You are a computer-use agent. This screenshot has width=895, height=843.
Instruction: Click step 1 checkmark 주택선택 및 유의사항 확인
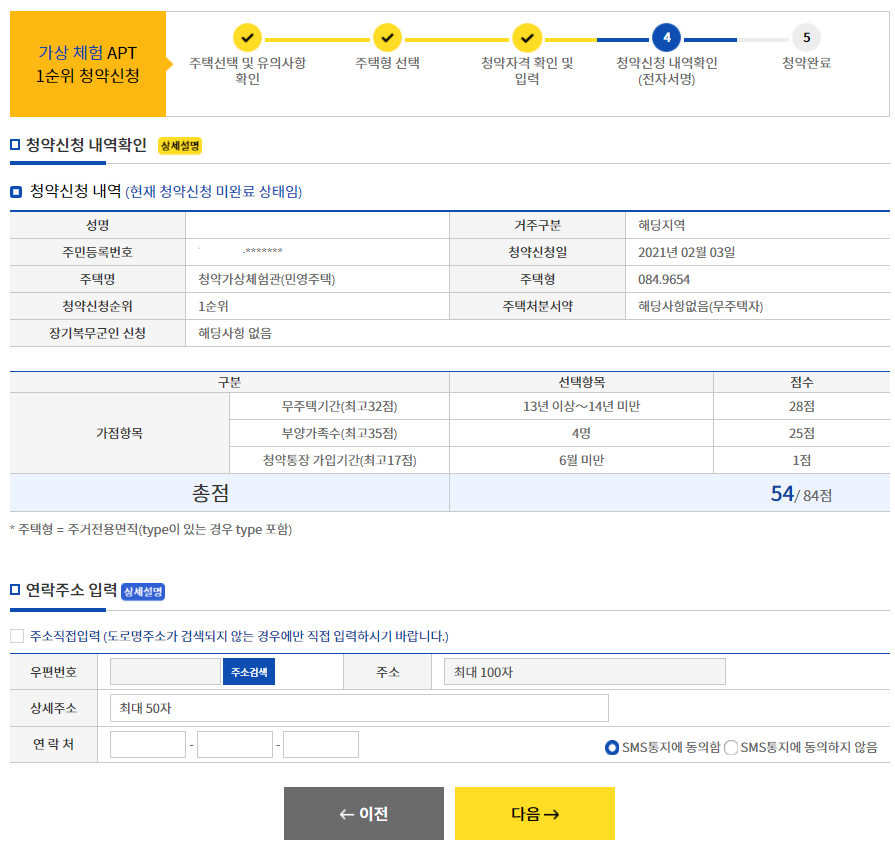pyautogui.click(x=247, y=38)
